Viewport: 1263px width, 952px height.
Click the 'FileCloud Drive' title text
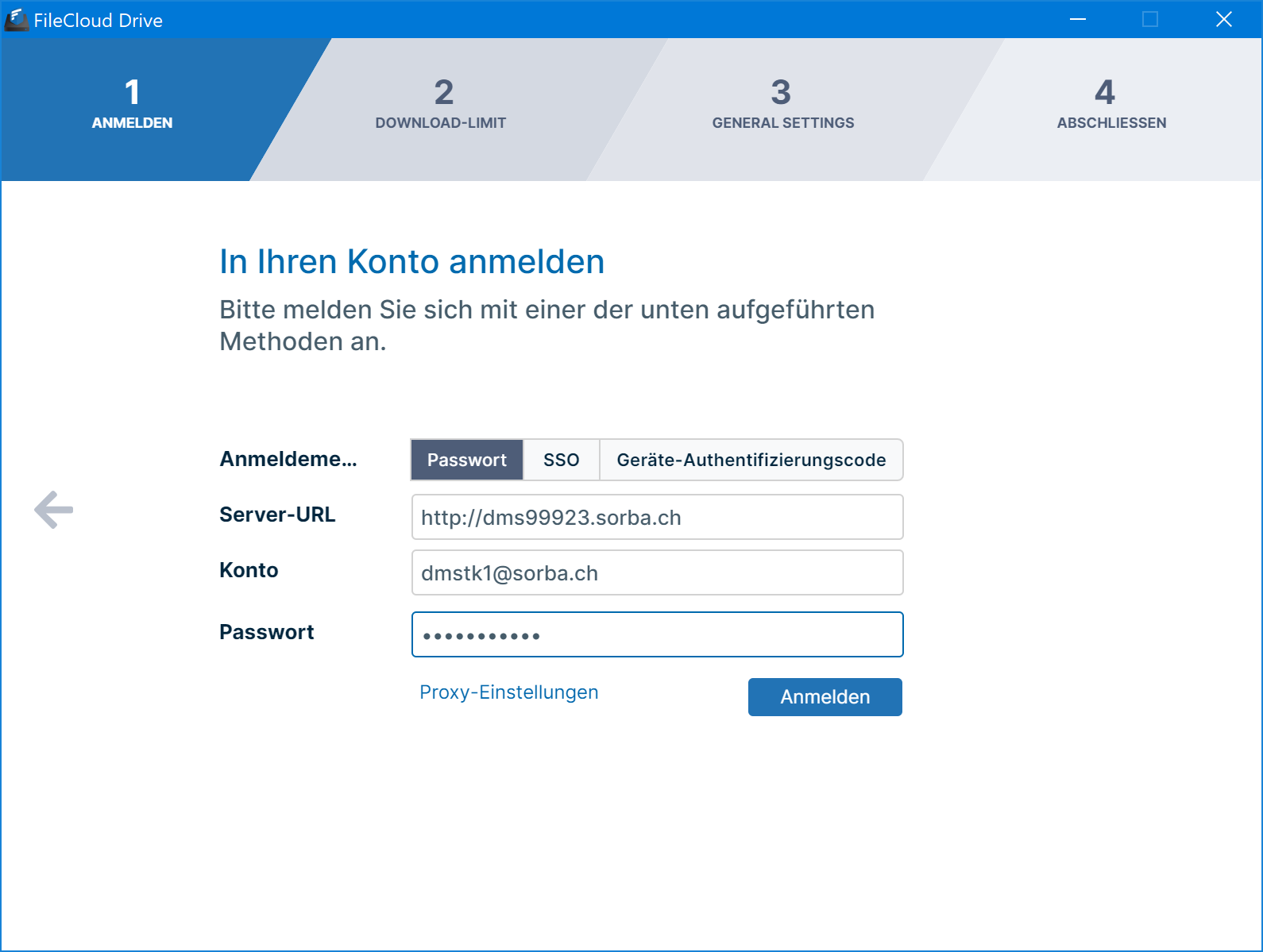[98, 21]
